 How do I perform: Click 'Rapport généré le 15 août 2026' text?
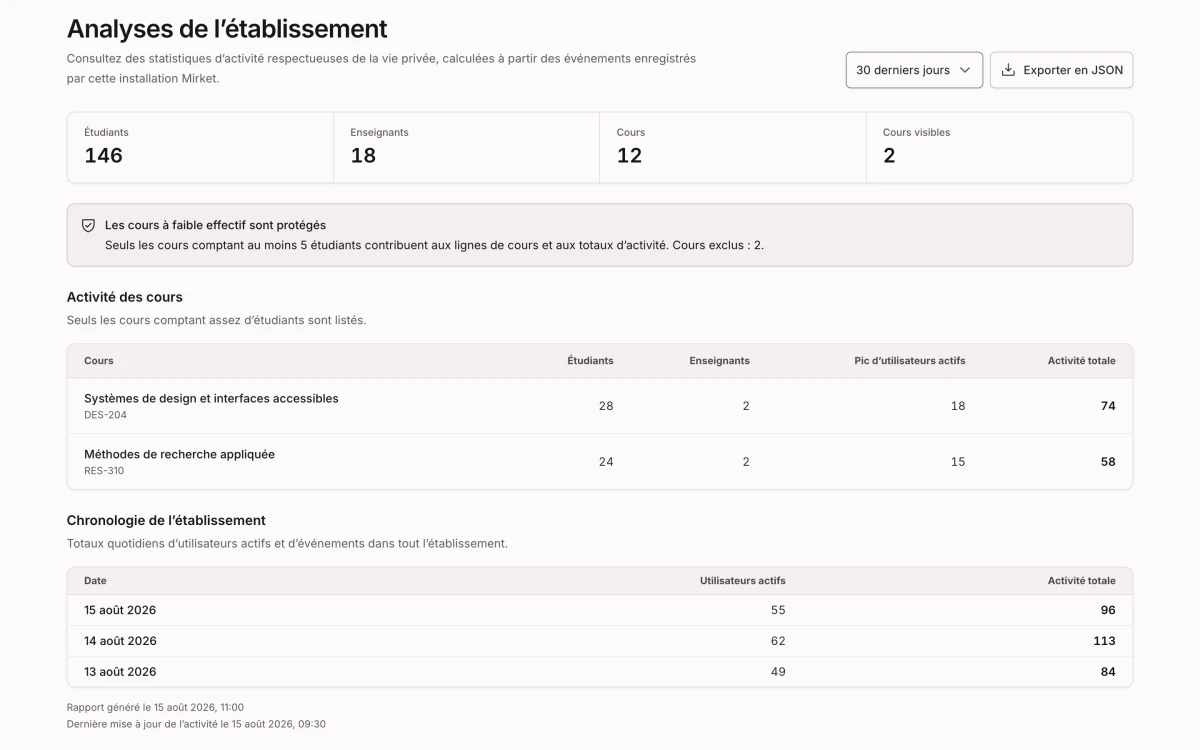[x=155, y=707]
